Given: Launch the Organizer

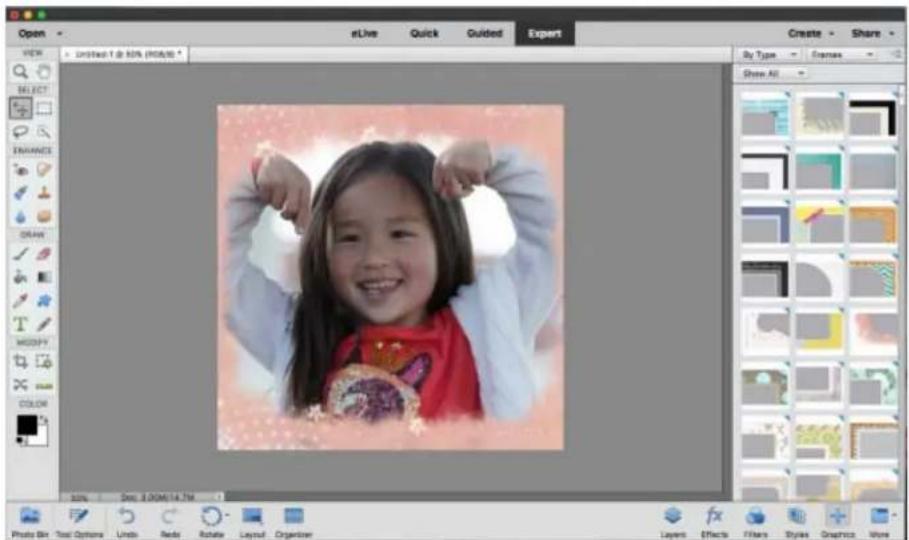Looking at the screenshot, I should [293, 522].
